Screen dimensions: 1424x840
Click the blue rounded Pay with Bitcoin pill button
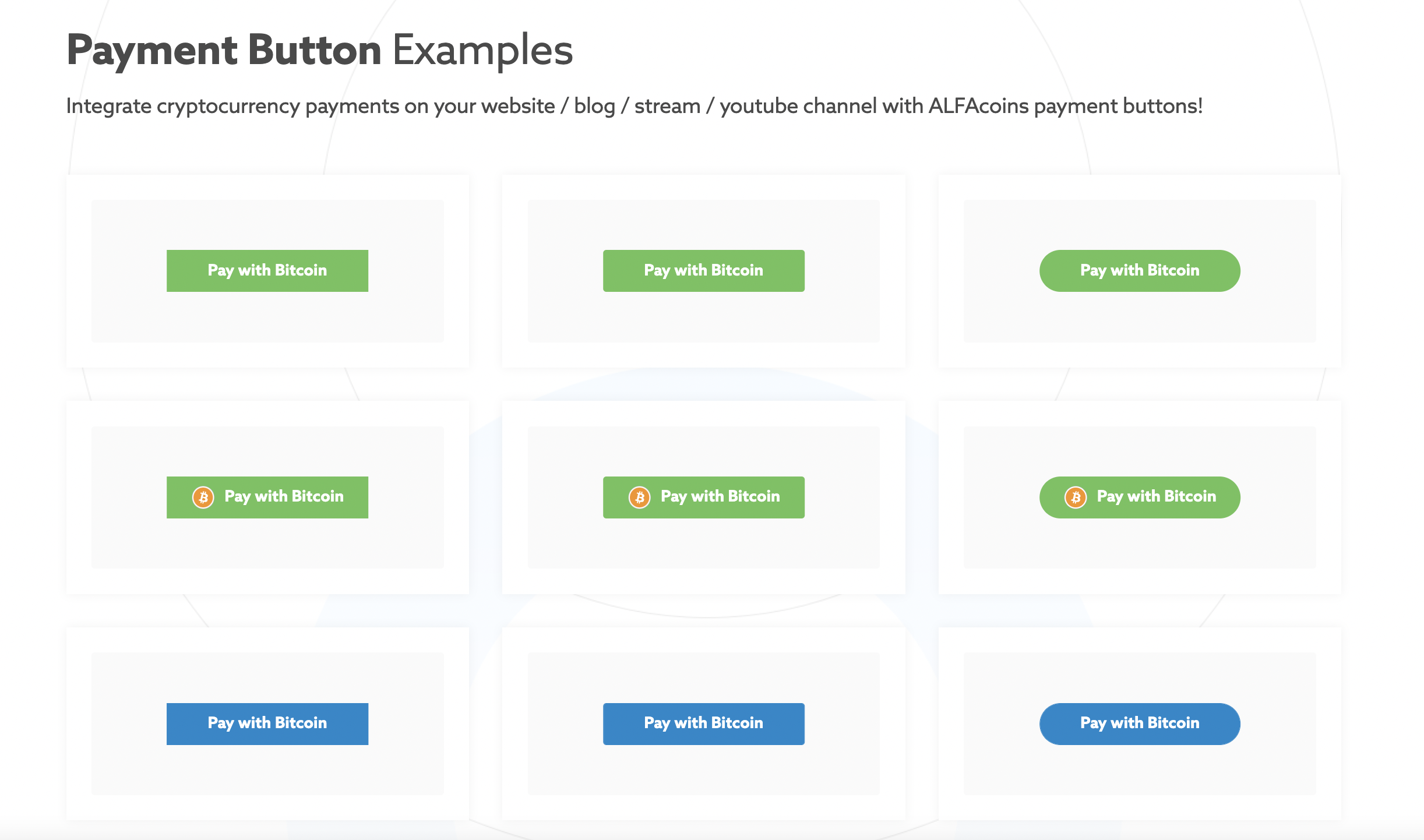(1139, 723)
